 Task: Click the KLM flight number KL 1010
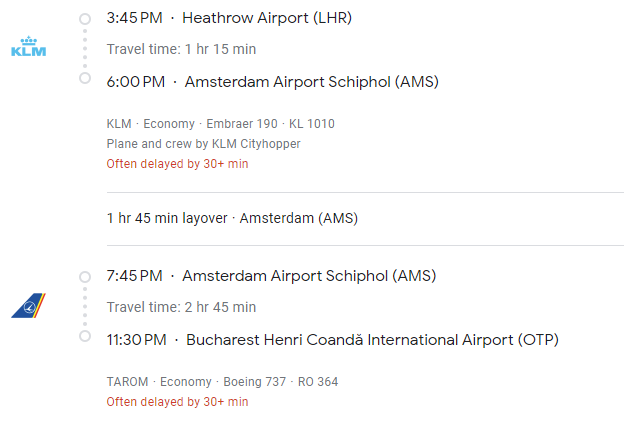(312, 124)
